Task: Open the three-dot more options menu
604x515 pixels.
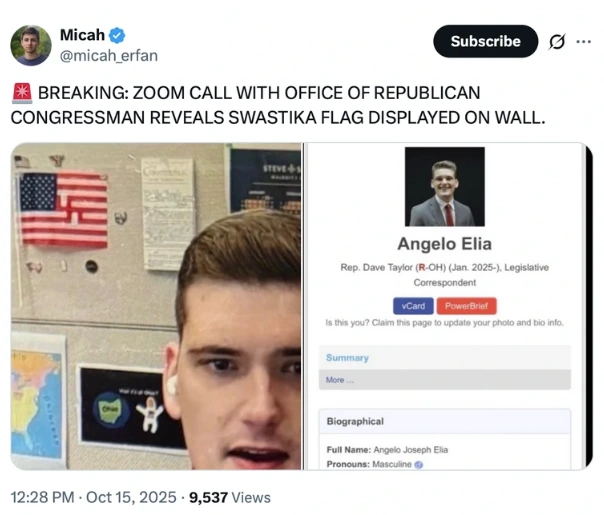Action: click(x=584, y=41)
